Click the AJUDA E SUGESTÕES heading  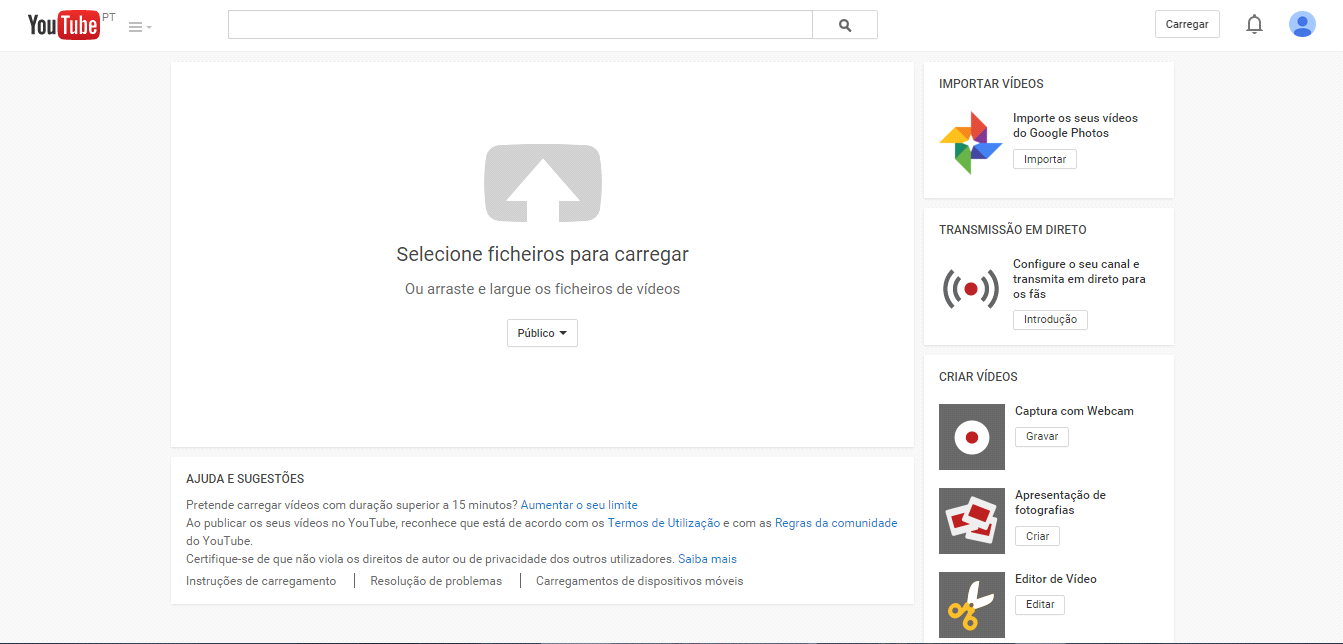coord(245,479)
